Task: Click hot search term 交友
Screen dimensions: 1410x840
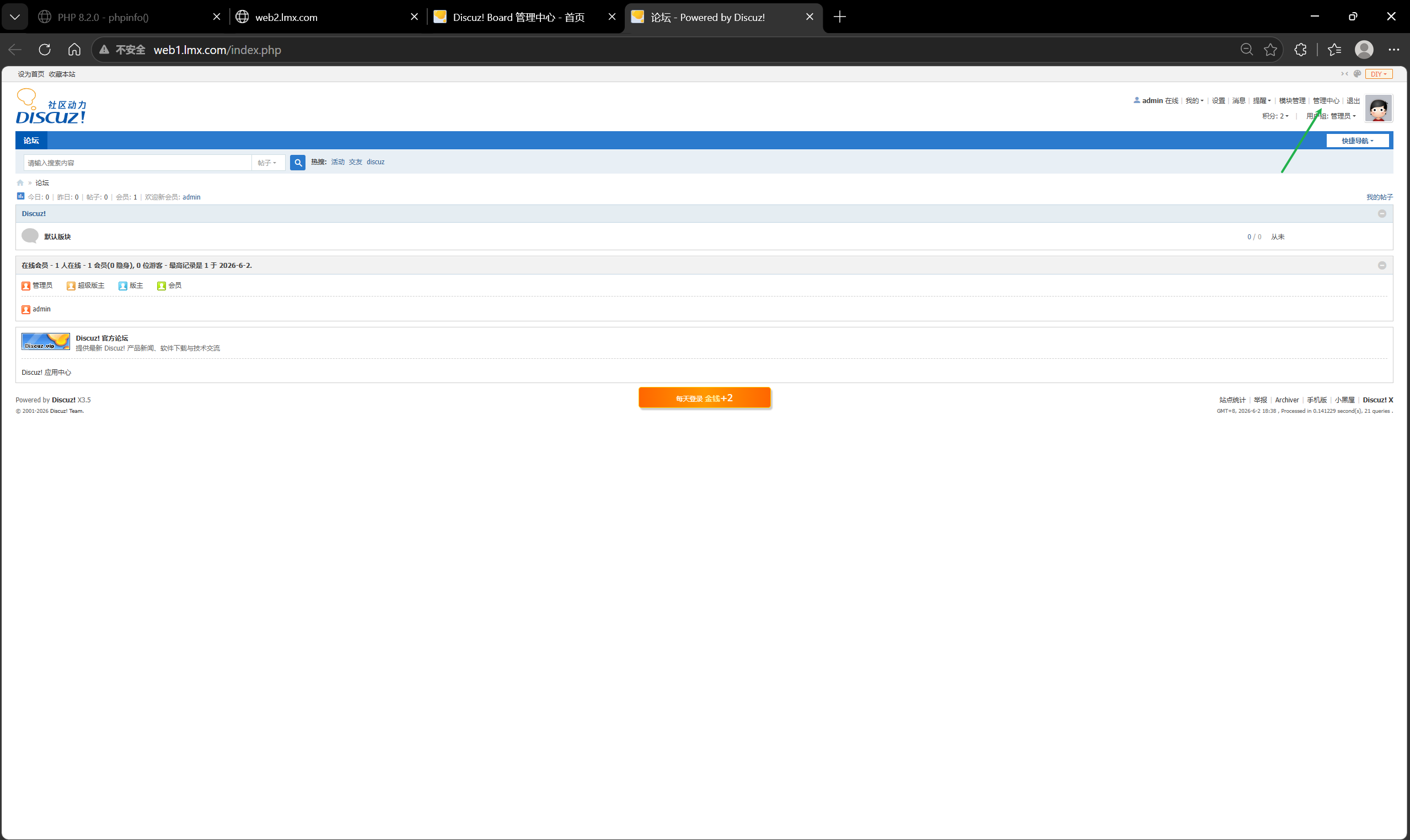Action: (355, 162)
